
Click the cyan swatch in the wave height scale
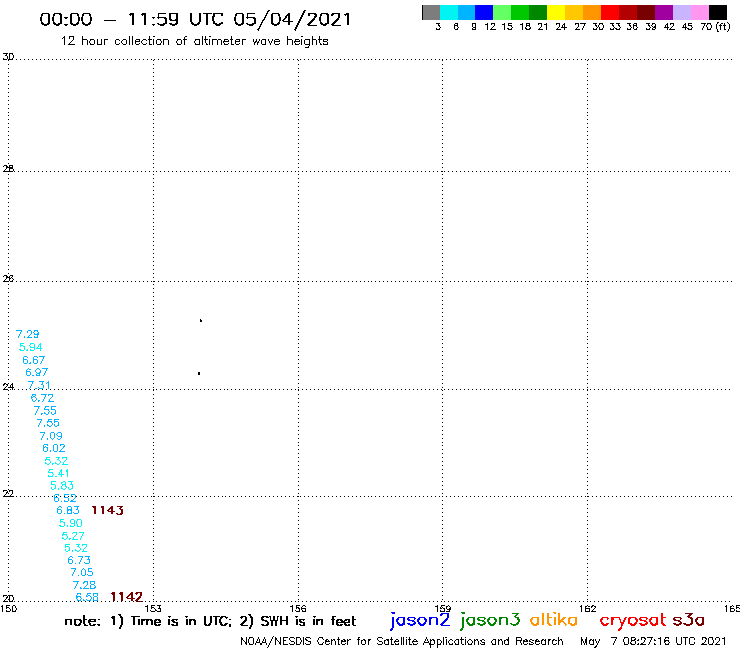[x=449, y=12]
